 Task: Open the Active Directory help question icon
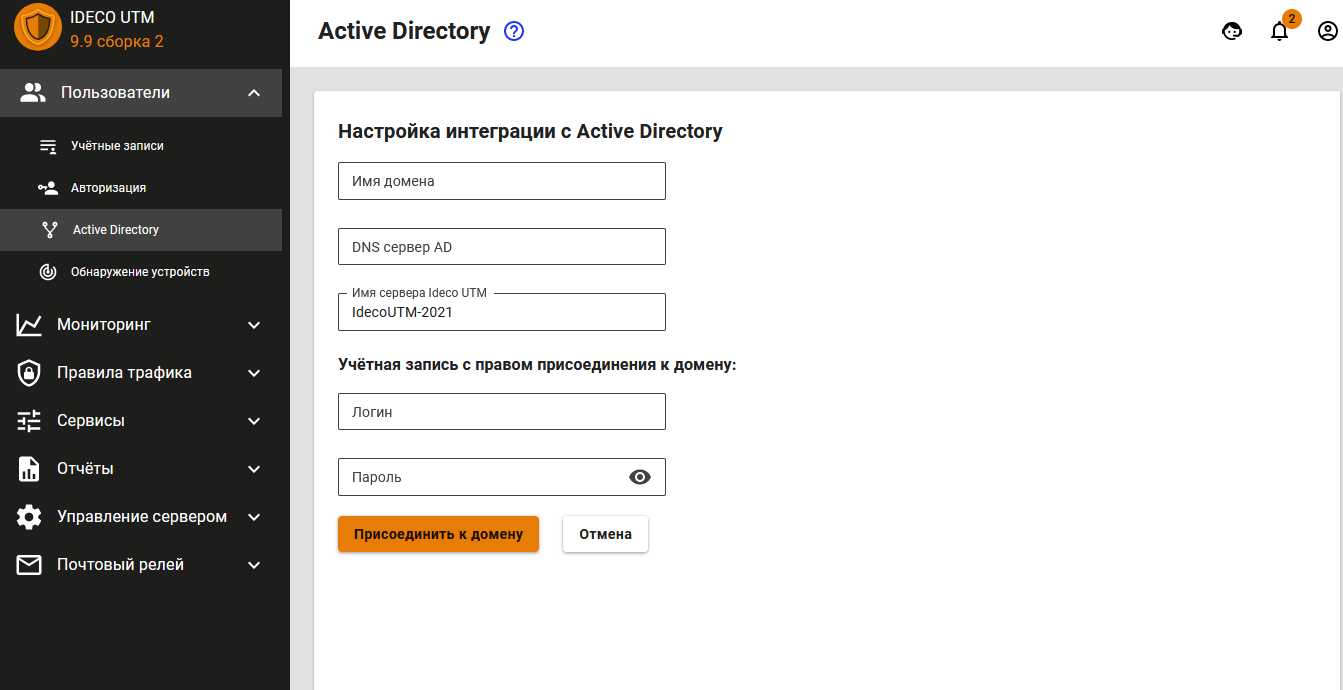(x=514, y=31)
